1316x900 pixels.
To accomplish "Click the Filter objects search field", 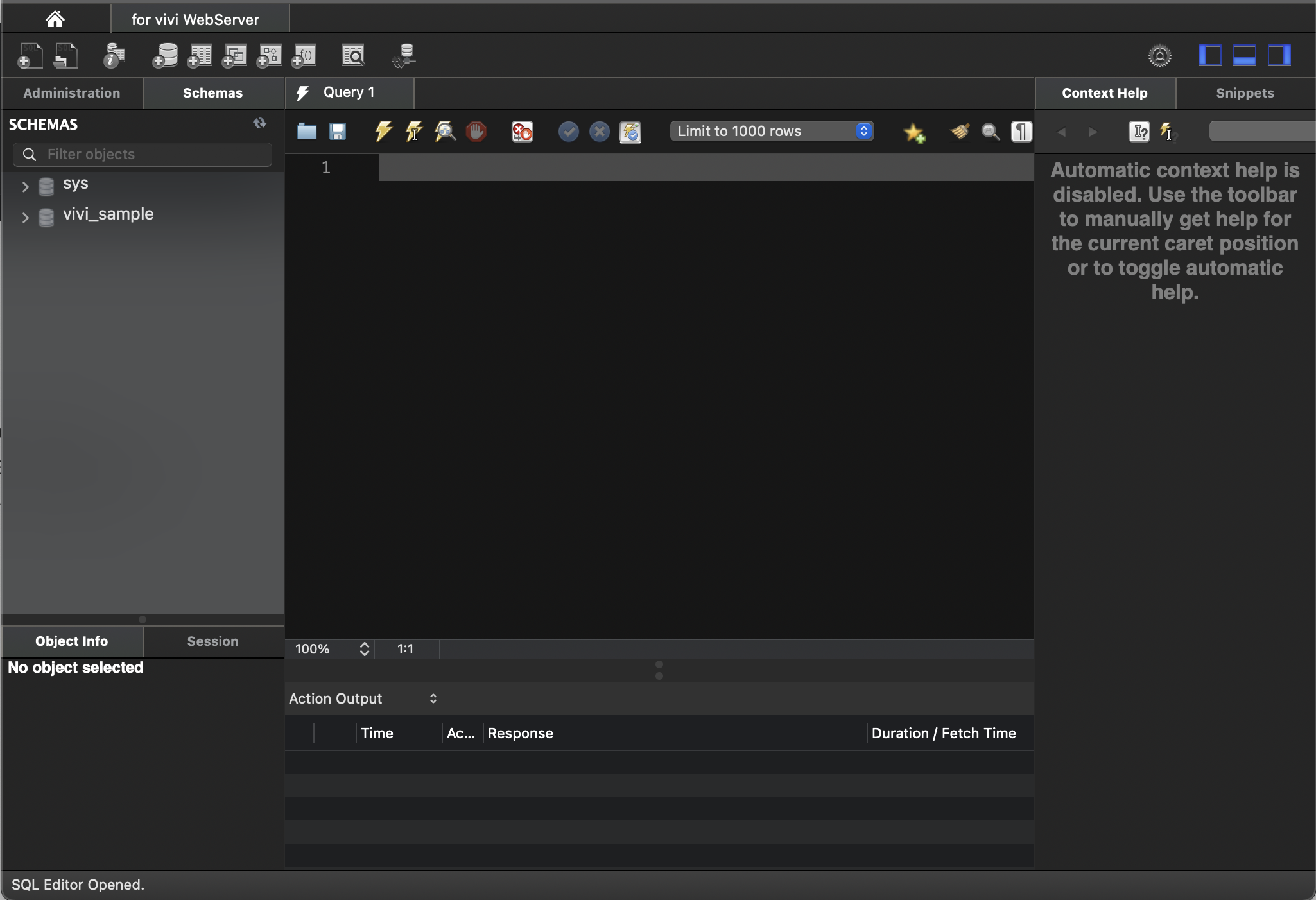I will click(143, 154).
